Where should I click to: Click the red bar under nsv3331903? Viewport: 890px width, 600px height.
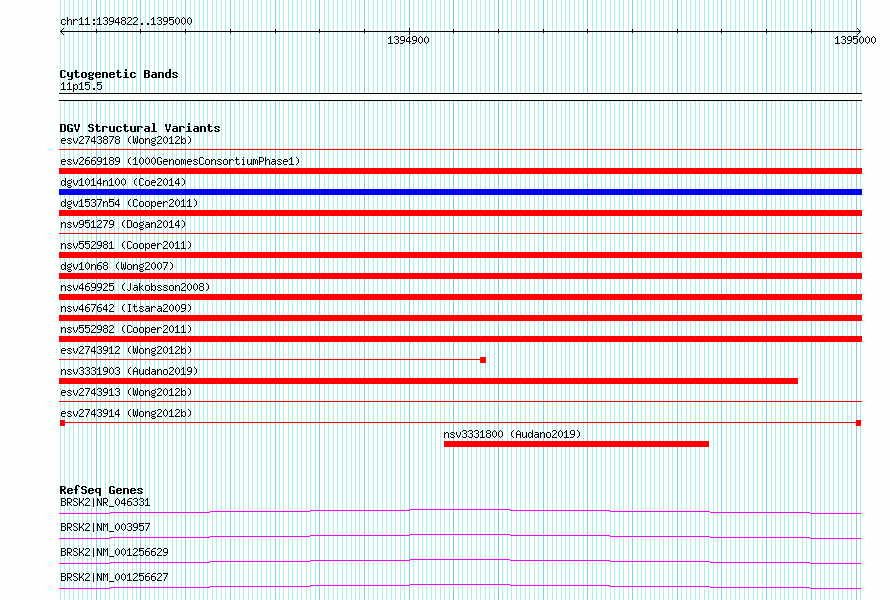coord(429,381)
